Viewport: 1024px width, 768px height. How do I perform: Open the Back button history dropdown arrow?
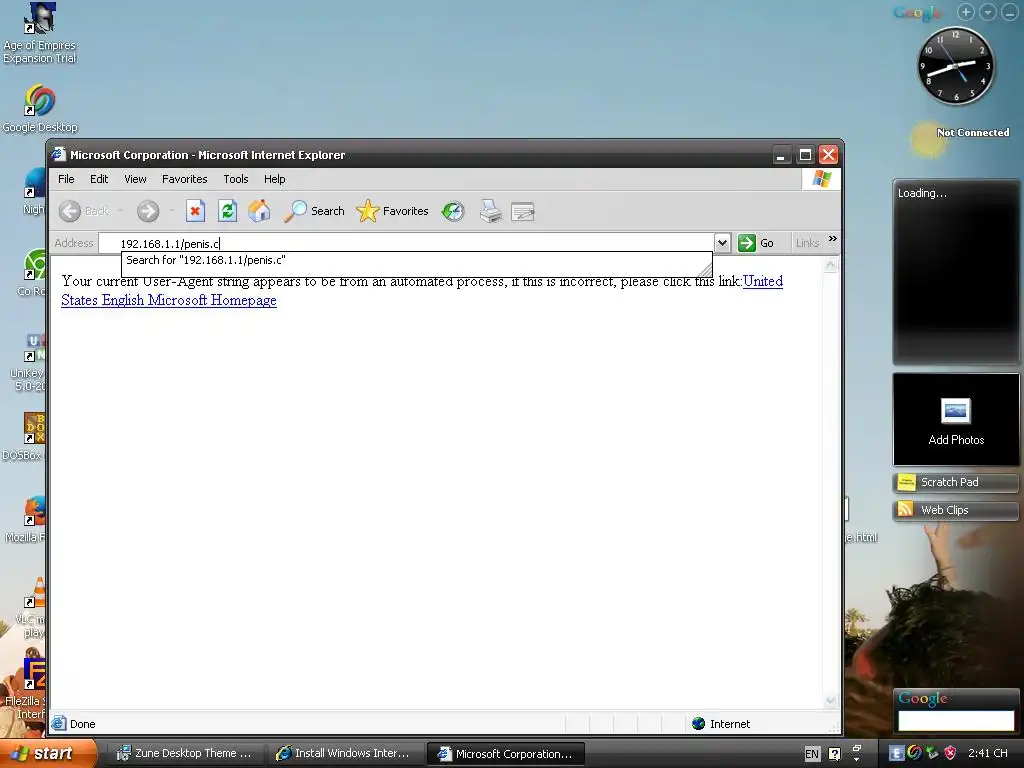click(x=121, y=210)
